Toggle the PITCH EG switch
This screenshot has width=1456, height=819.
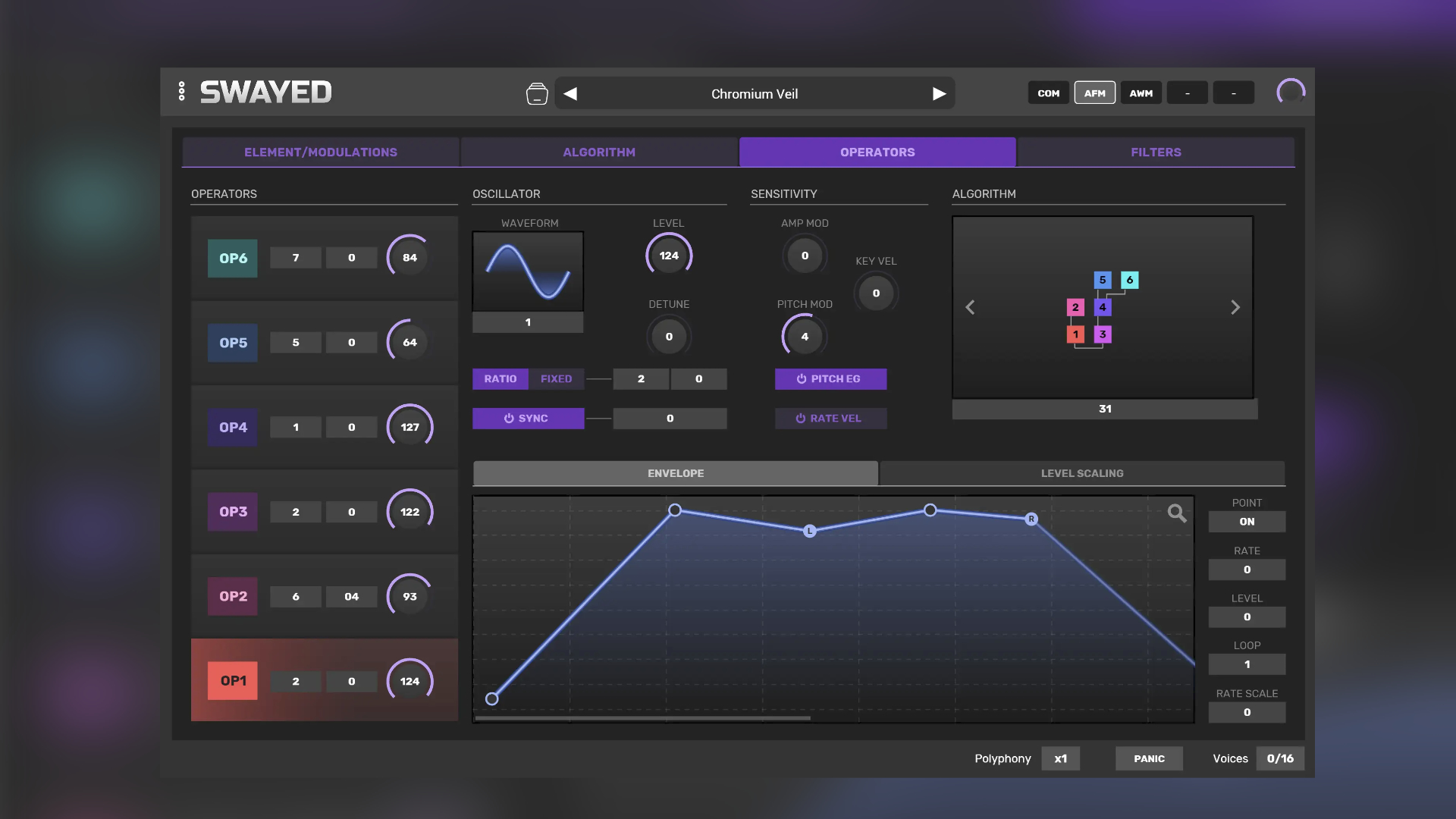pos(830,379)
